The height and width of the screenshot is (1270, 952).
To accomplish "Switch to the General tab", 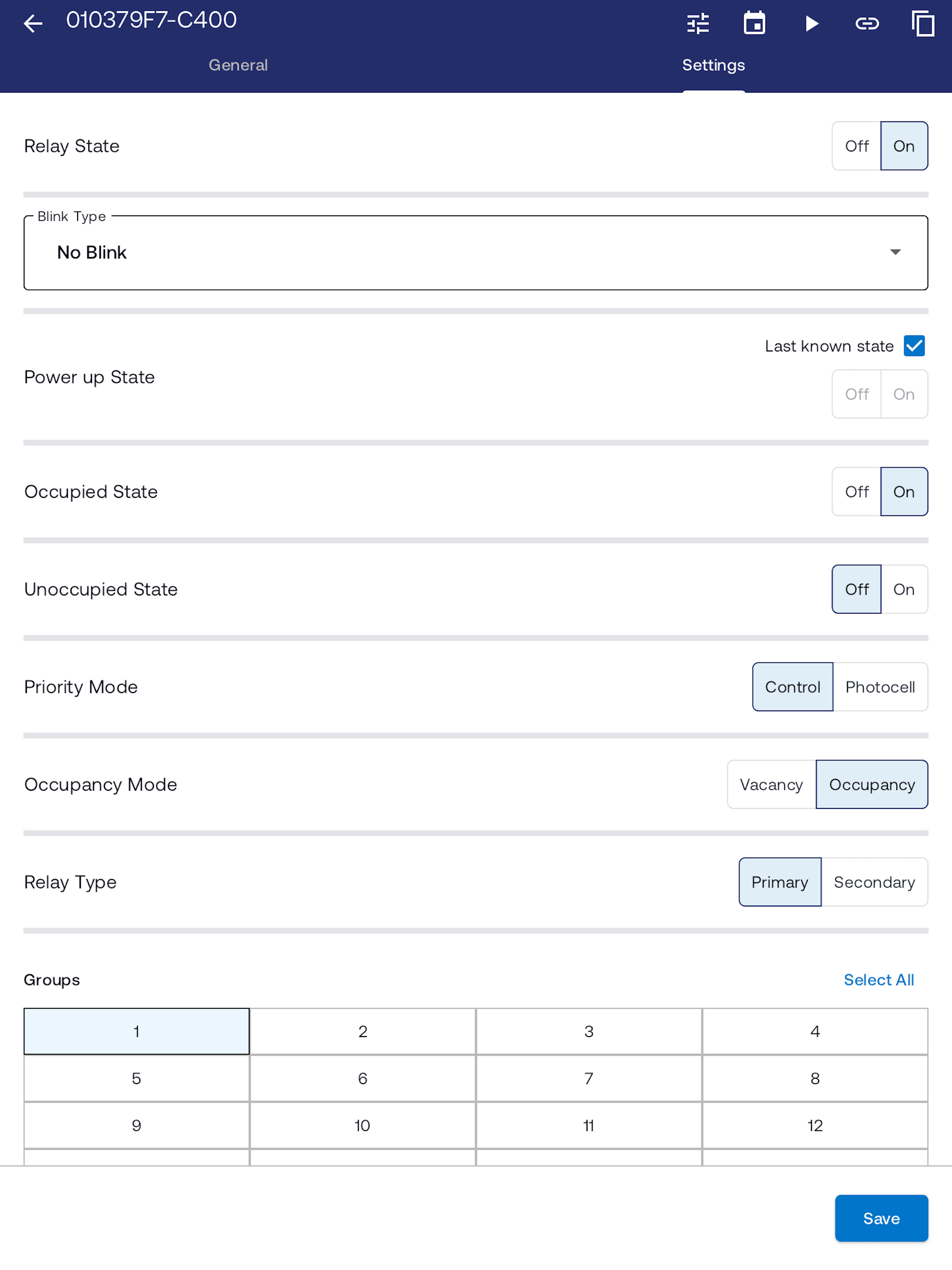I will (x=238, y=66).
